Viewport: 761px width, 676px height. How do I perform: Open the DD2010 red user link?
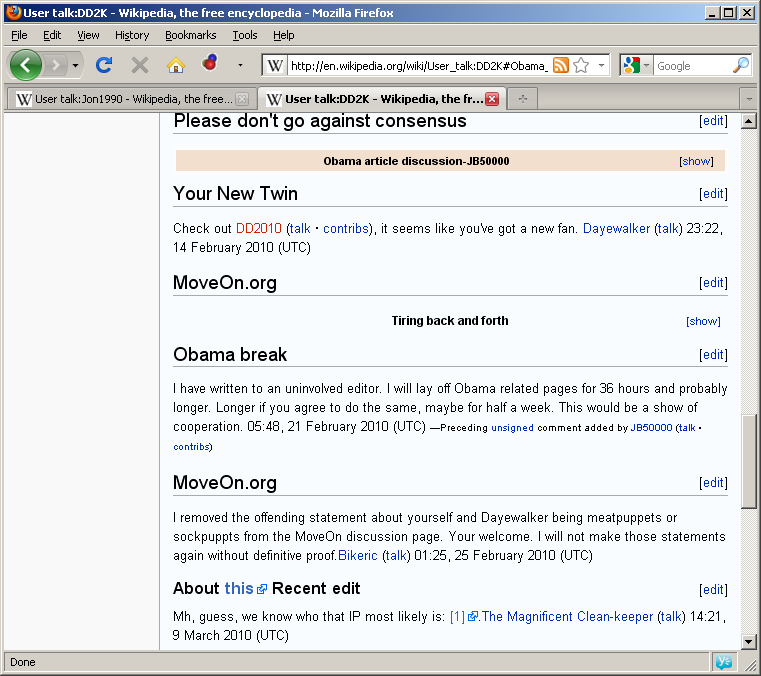tap(259, 229)
